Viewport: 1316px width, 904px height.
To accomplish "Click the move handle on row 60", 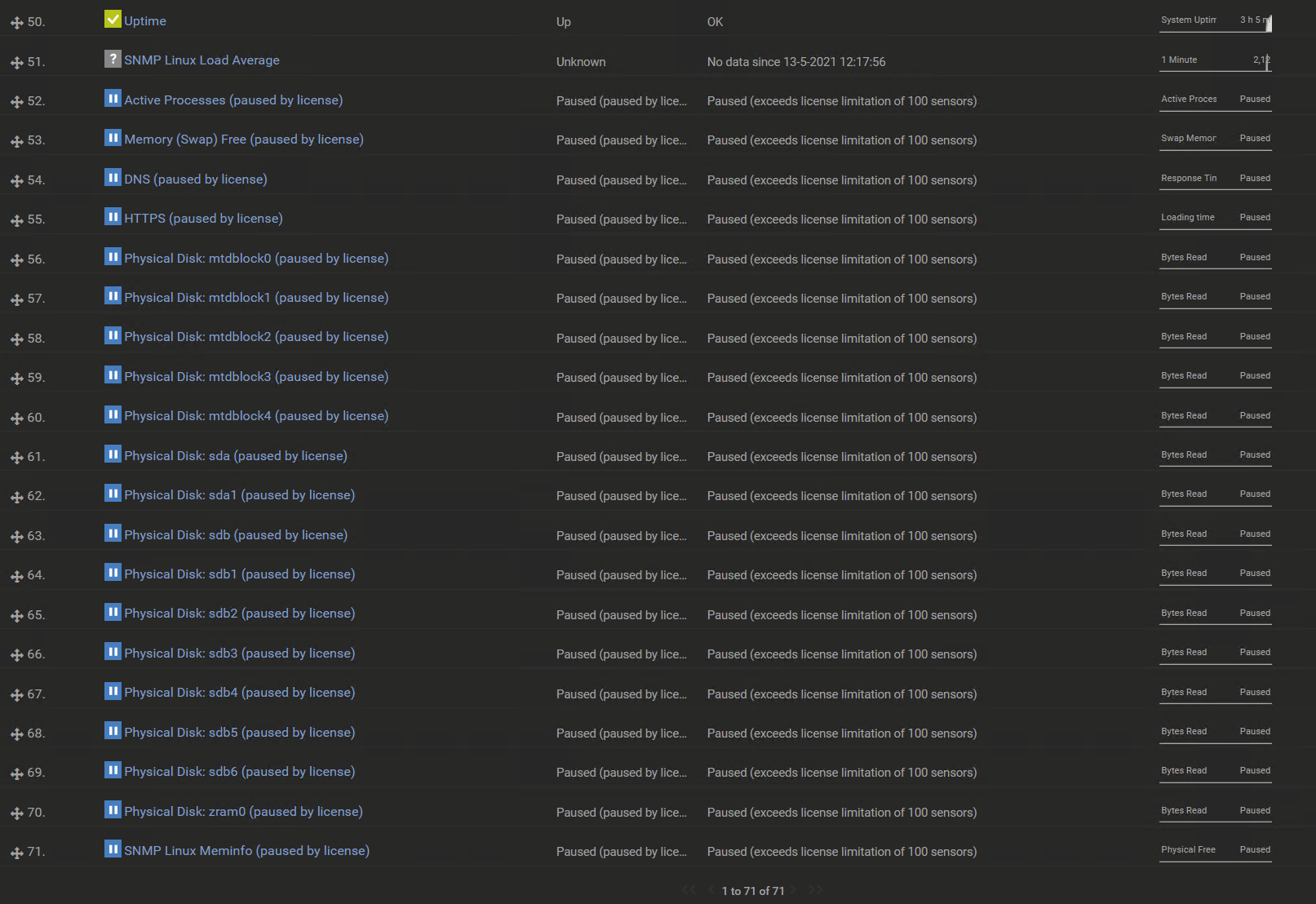I will pyautogui.click(x=16, y=419).
